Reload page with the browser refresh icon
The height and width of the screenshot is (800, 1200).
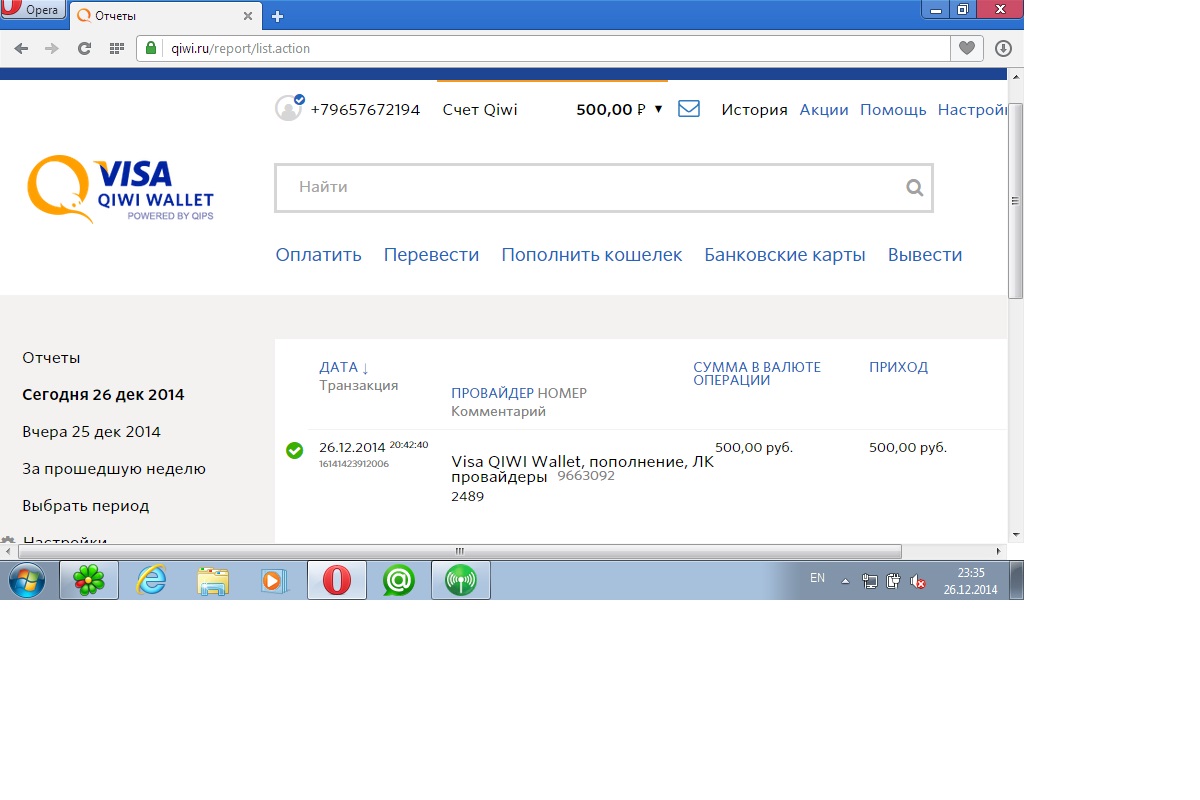[84, 48]
